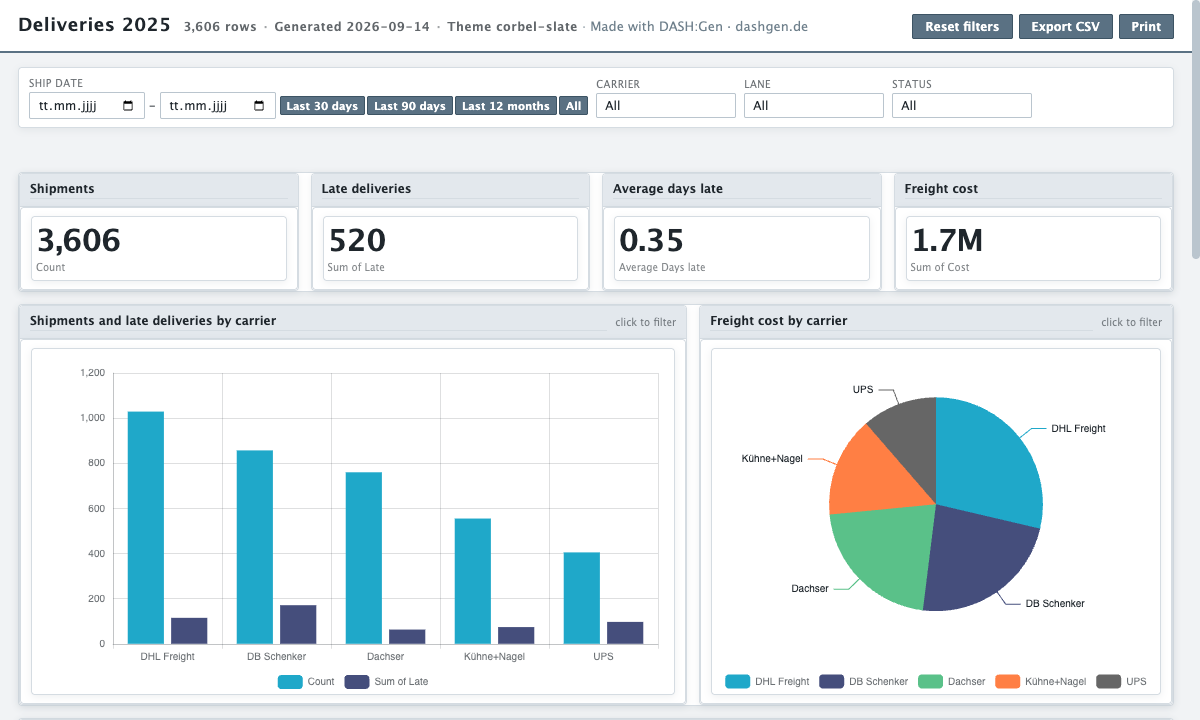Screen dimensions: 1200x720
Task: Click the Late deliveries 520 value
Action: pyautogui.click(x=357, y=240)
